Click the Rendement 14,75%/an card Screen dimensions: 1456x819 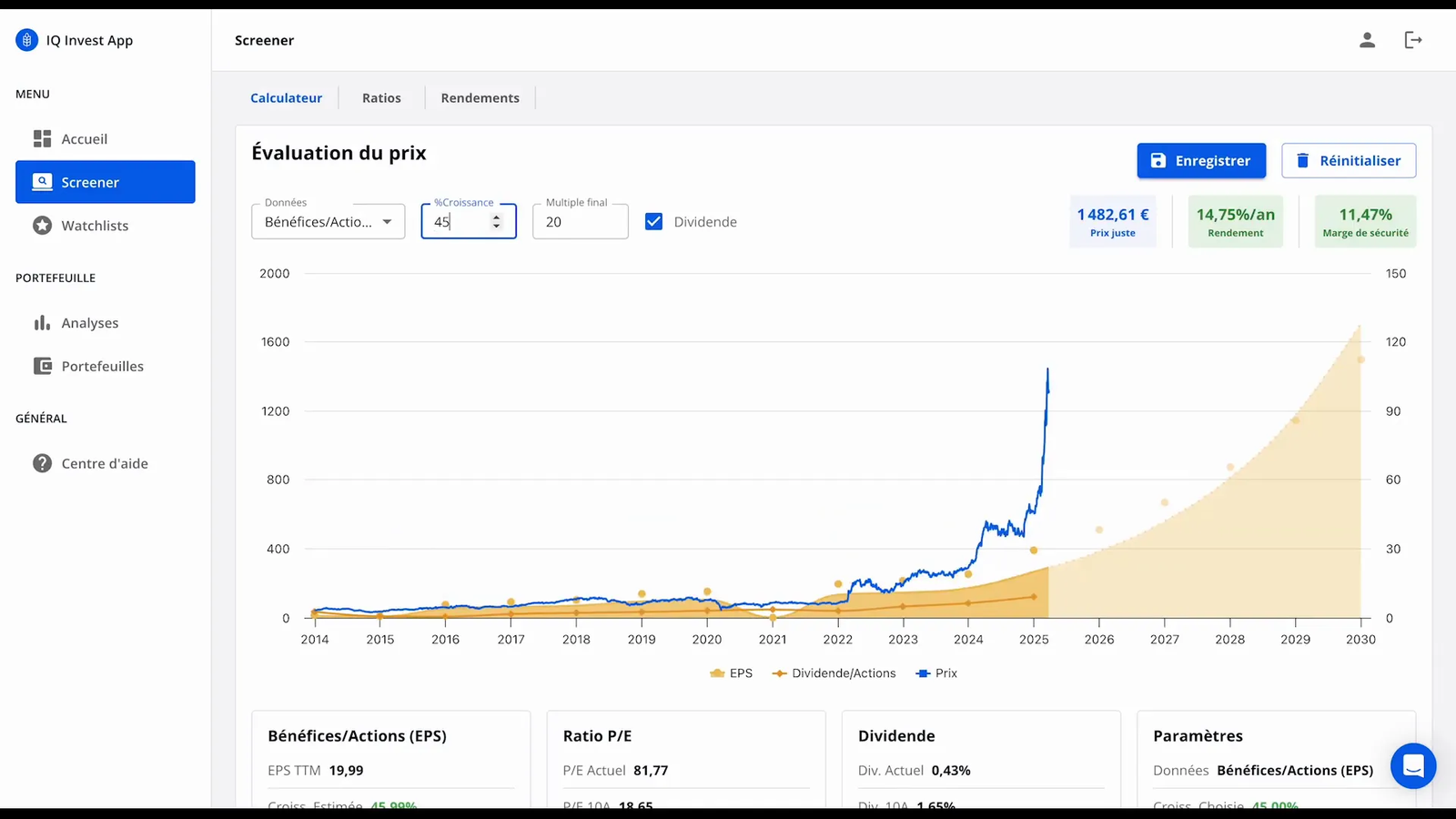tap(1236, 221)
